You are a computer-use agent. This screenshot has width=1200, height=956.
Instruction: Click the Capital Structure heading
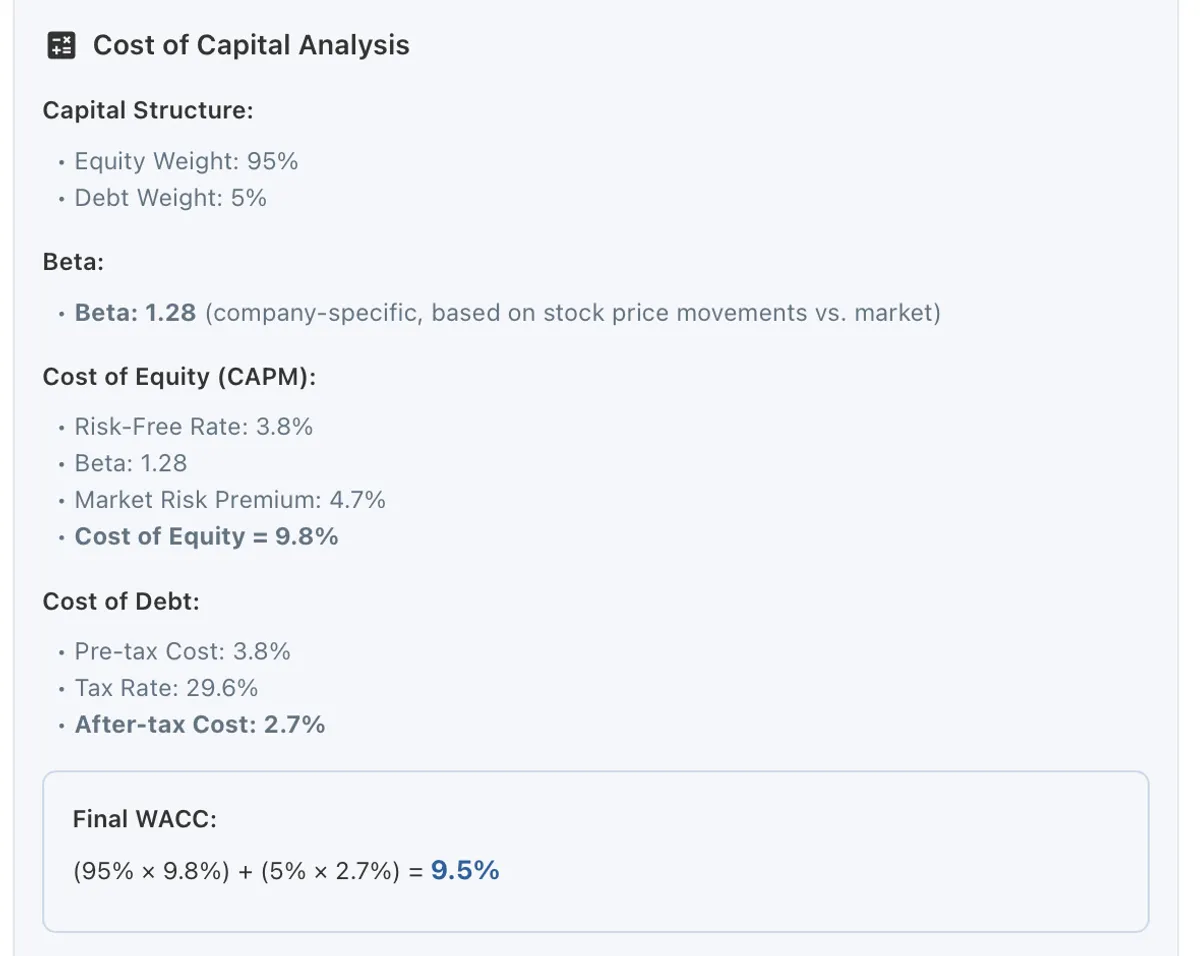click(148, 110)
